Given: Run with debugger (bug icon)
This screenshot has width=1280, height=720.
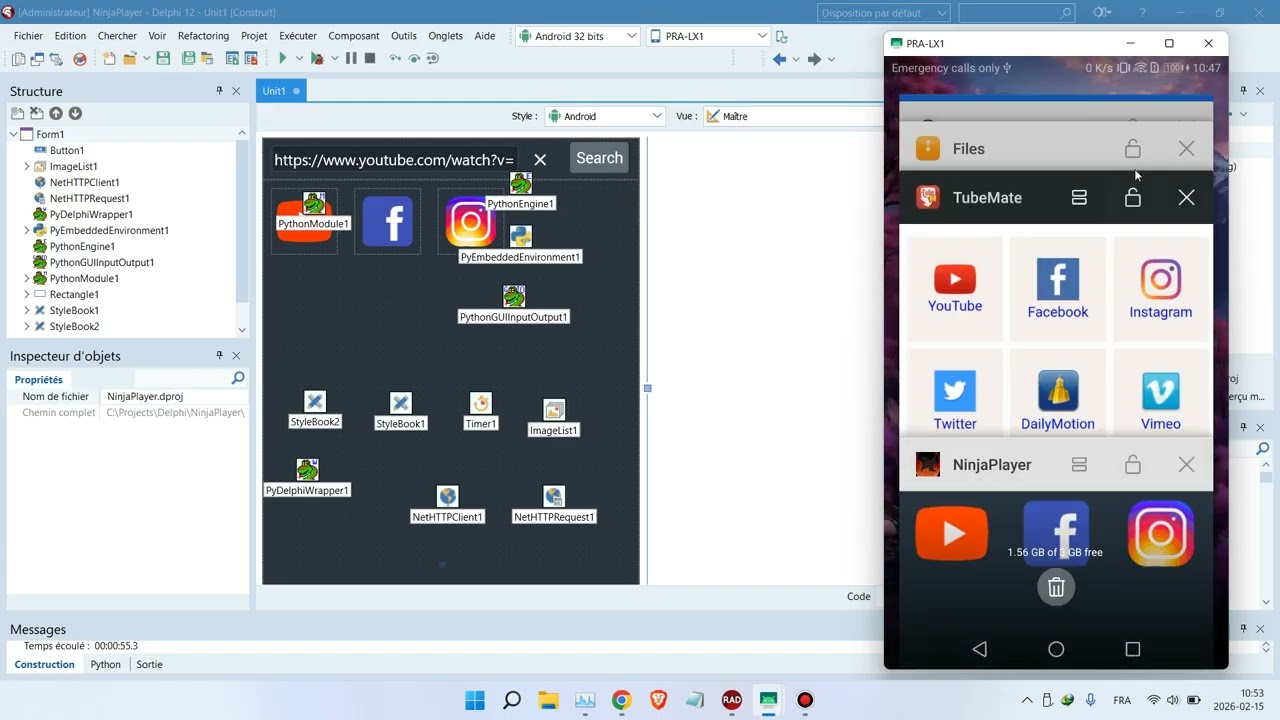Looking at the screenshot, I should click(317, 59).
